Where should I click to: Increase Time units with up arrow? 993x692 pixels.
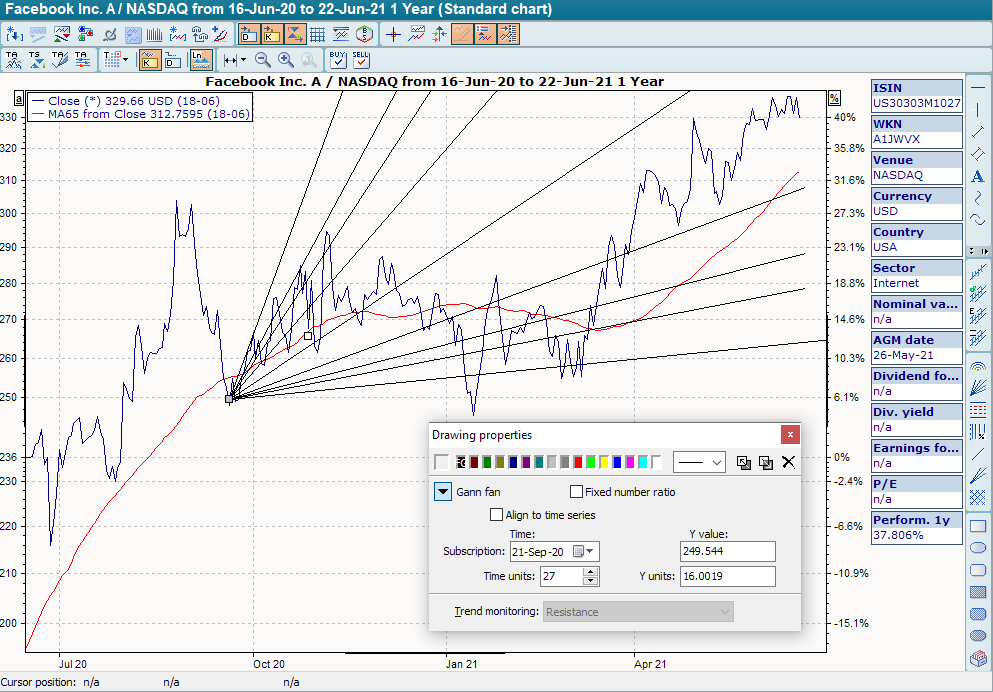[590, 572]
